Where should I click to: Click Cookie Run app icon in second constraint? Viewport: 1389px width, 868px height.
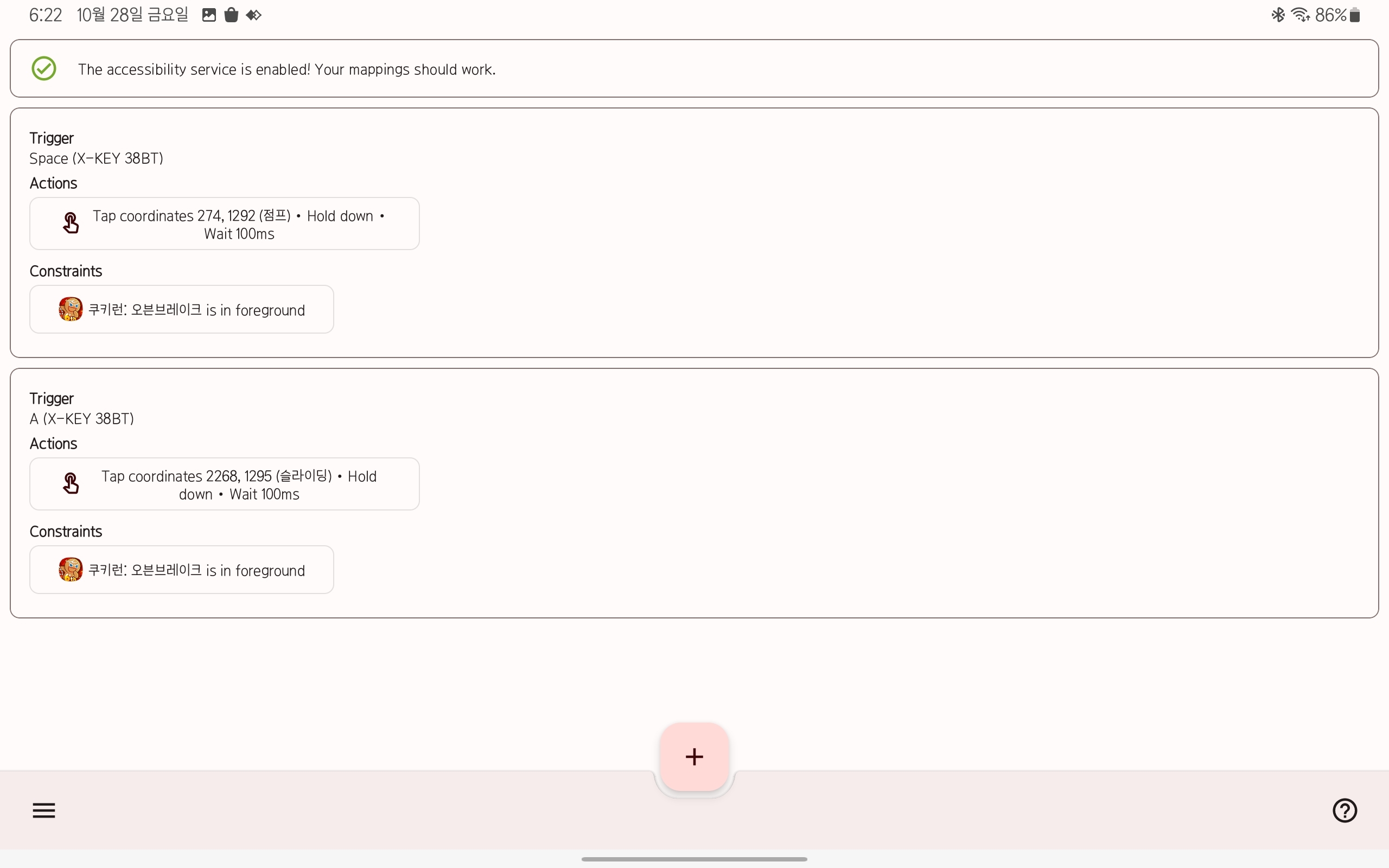tap(71, 570)
